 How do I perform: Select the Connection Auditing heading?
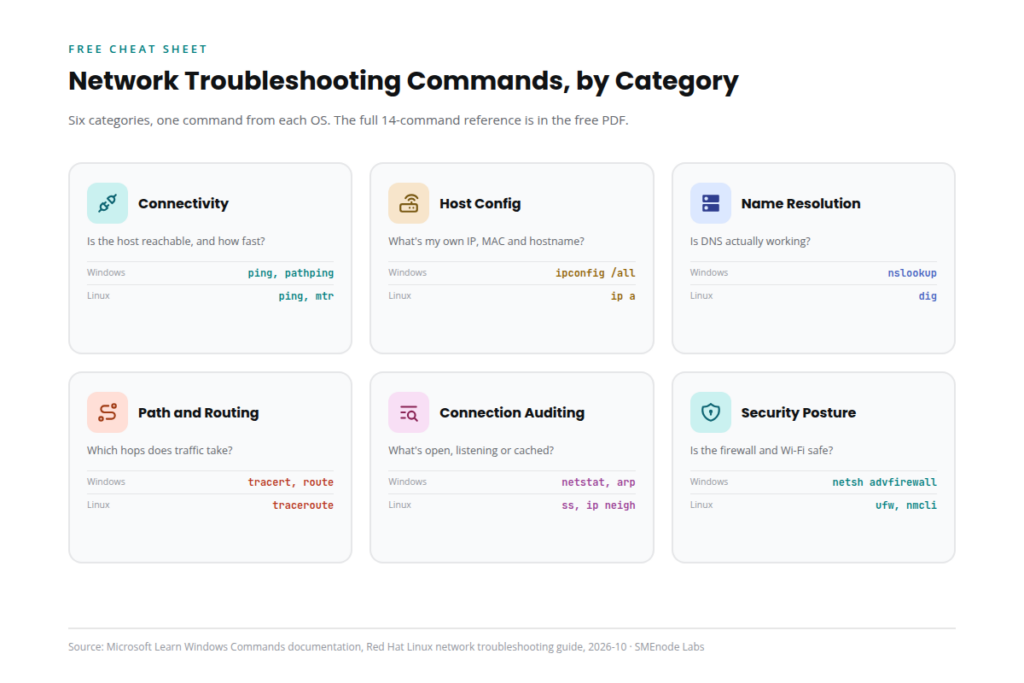(512, 413)
